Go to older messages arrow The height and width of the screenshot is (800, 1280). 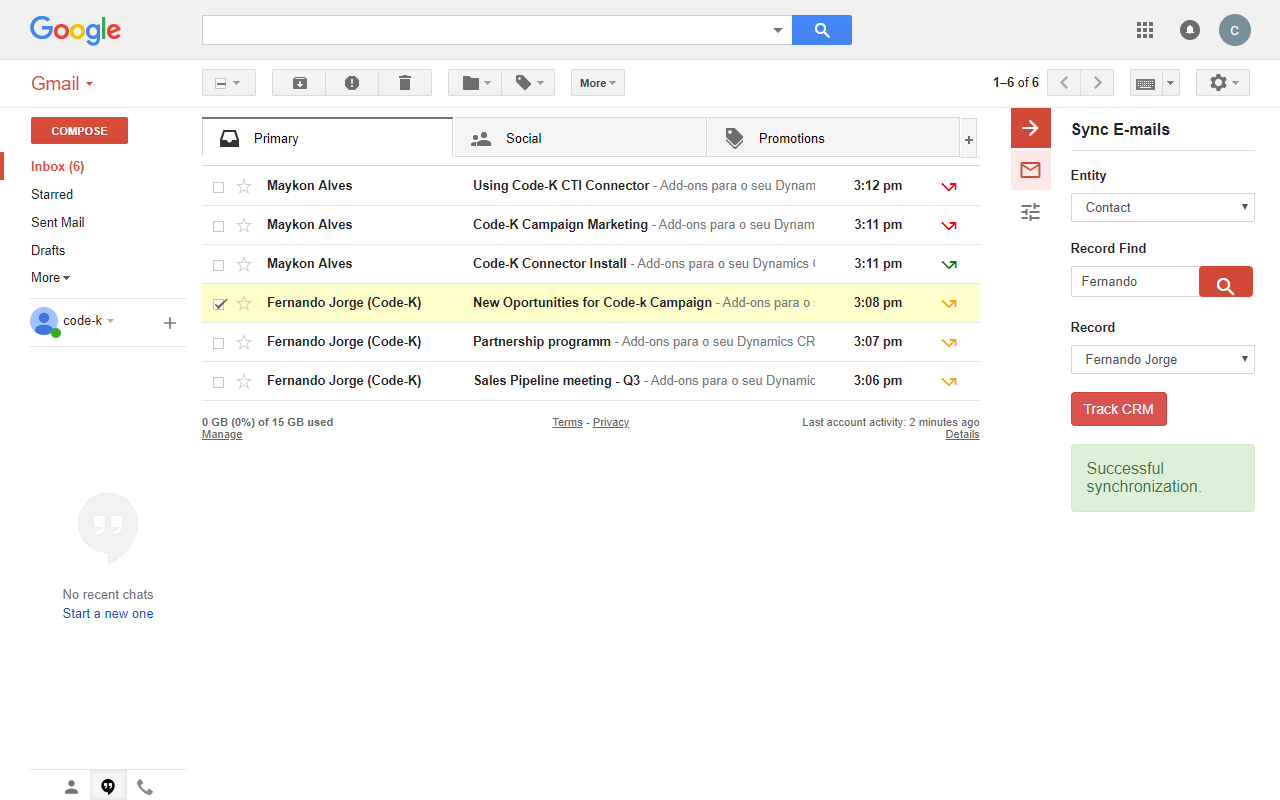point(1098,83)
